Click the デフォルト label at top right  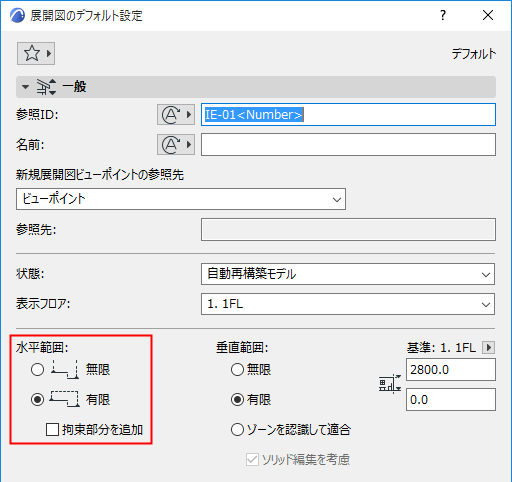click(x=474, y=54)
